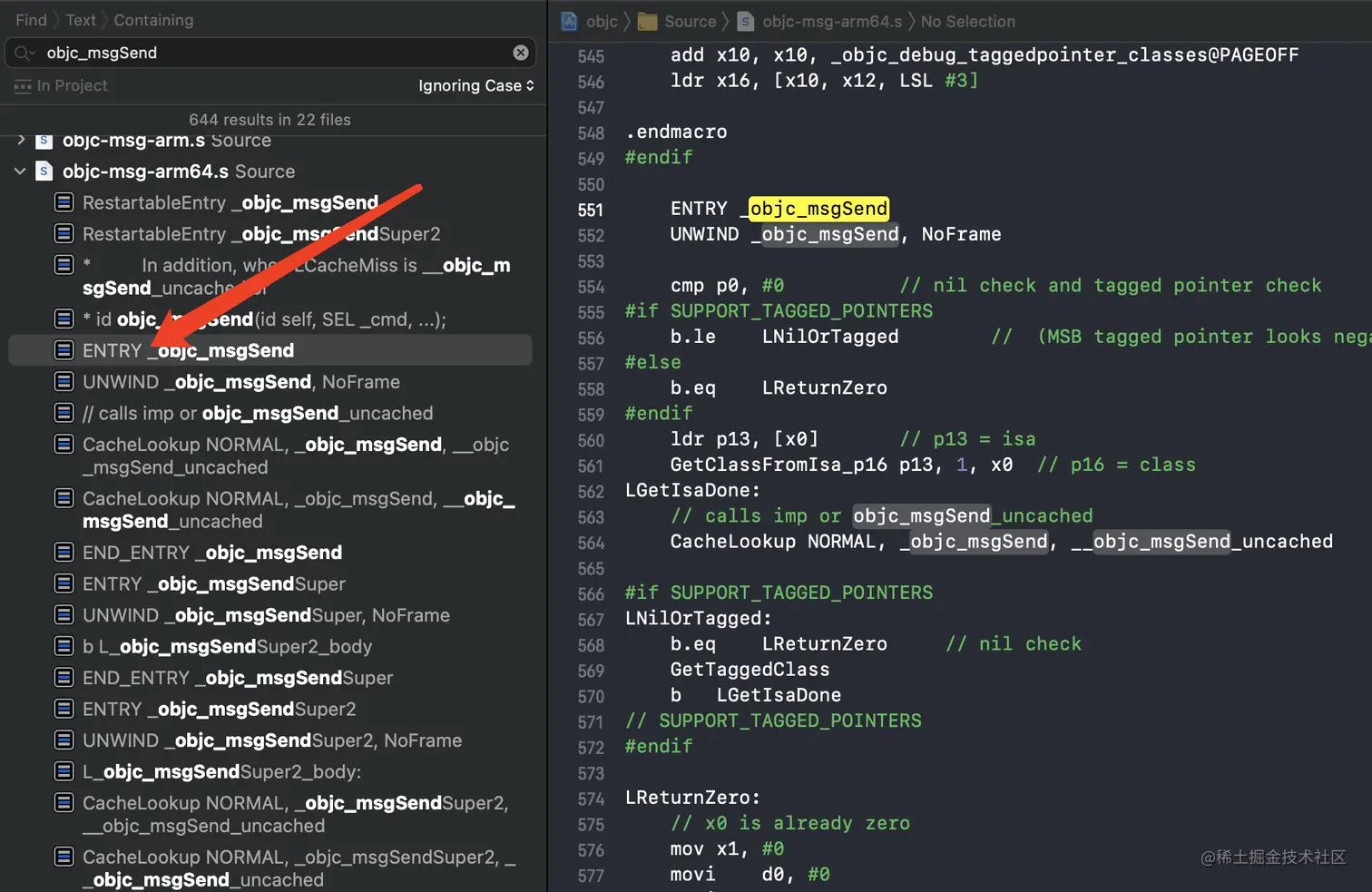Click result icon beside UNWIND _objc_msgSendSuper
Viewport: 1372px width, 892px height.
[64, 614]
